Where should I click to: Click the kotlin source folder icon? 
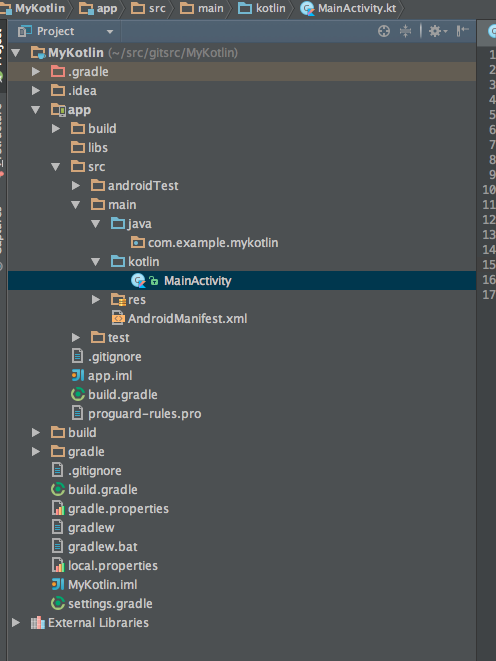(x=118, y=261)
